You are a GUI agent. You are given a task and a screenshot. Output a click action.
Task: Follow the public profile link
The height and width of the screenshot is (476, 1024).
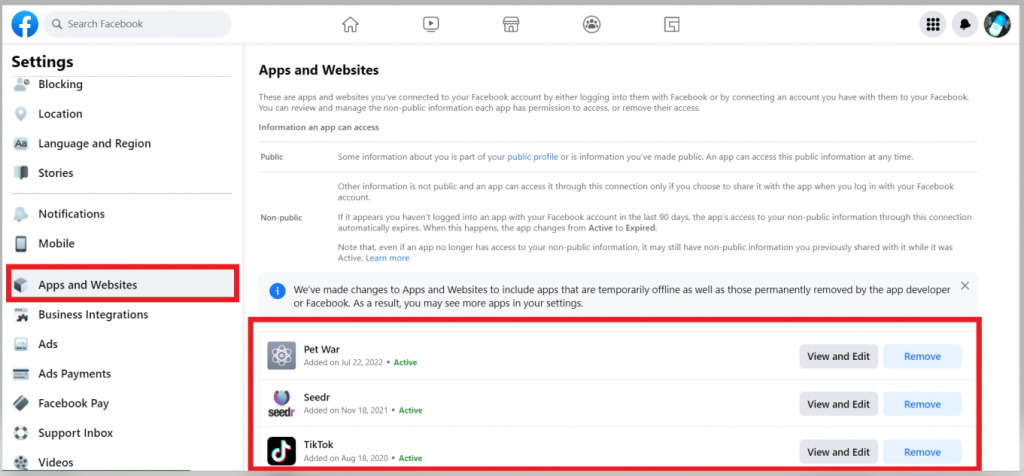pyautogui.click(x=532, y=158)
